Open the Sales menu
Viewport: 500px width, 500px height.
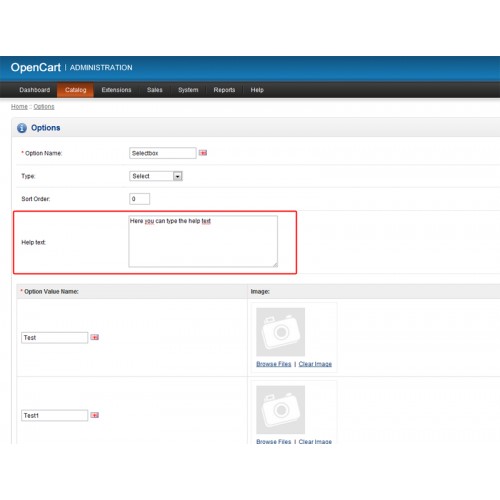[x=155, y=90]
